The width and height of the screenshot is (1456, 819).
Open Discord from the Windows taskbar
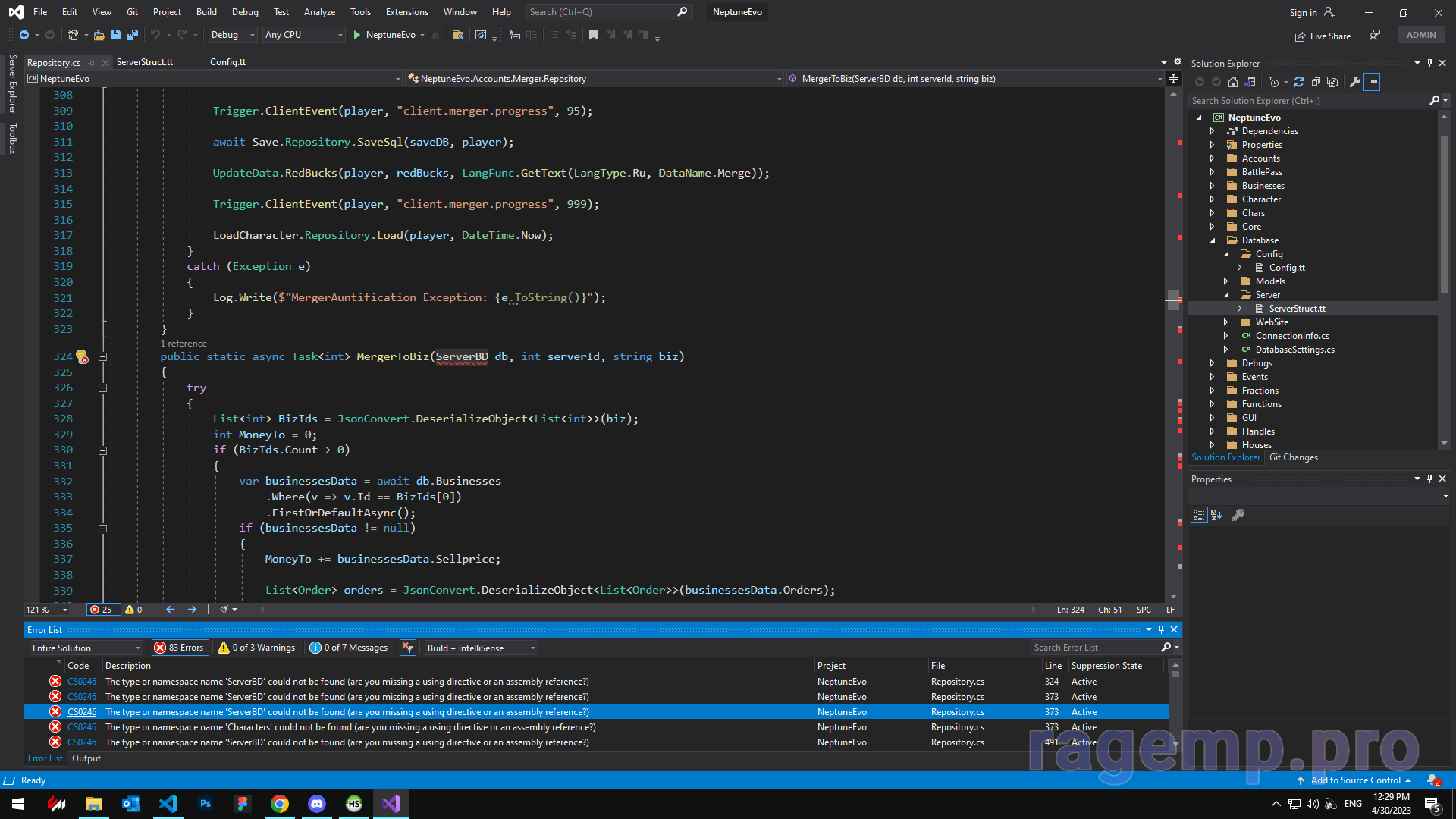point(317,804)
